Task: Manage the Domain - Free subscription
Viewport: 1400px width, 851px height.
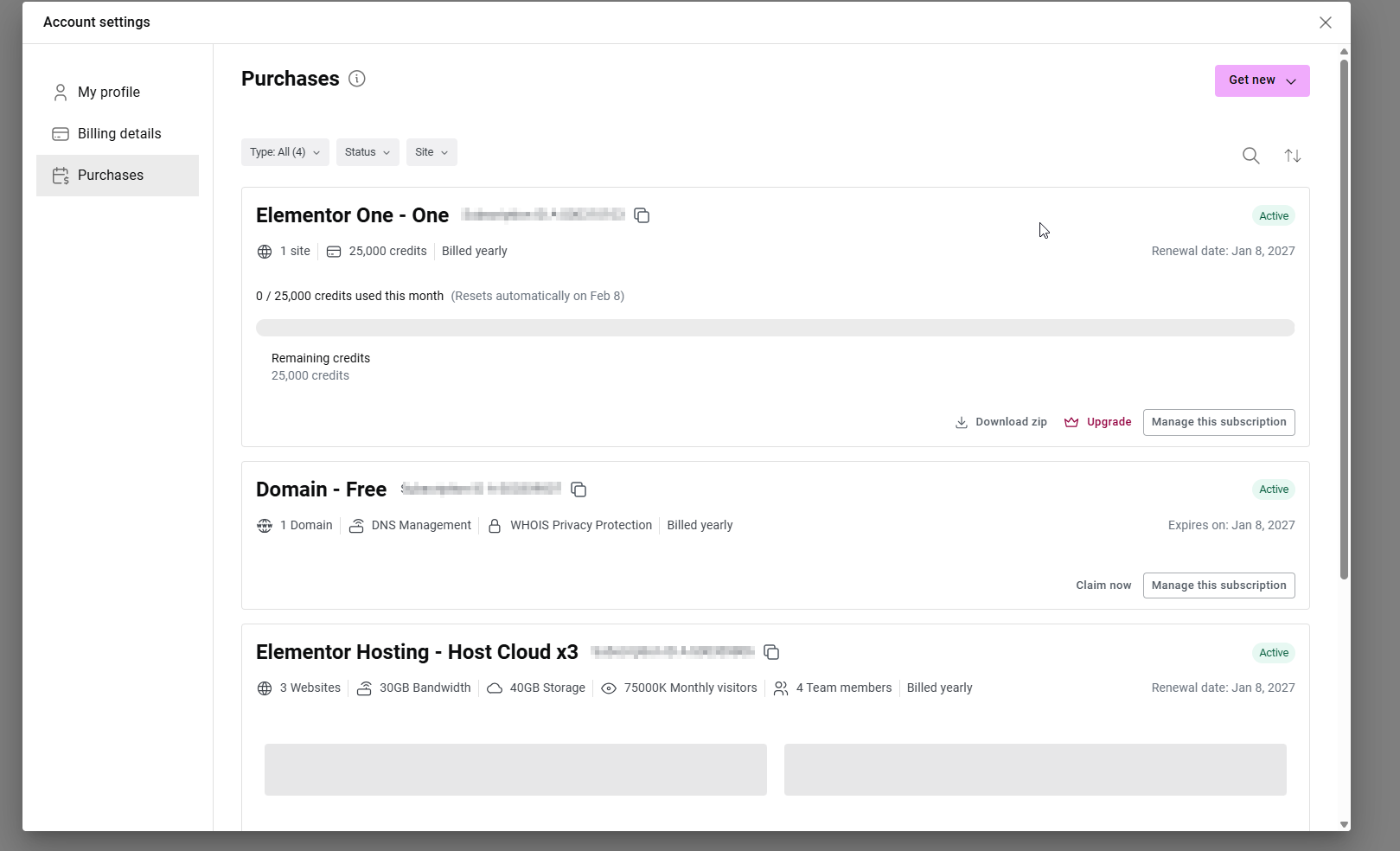Action: tap(1218, 585)
